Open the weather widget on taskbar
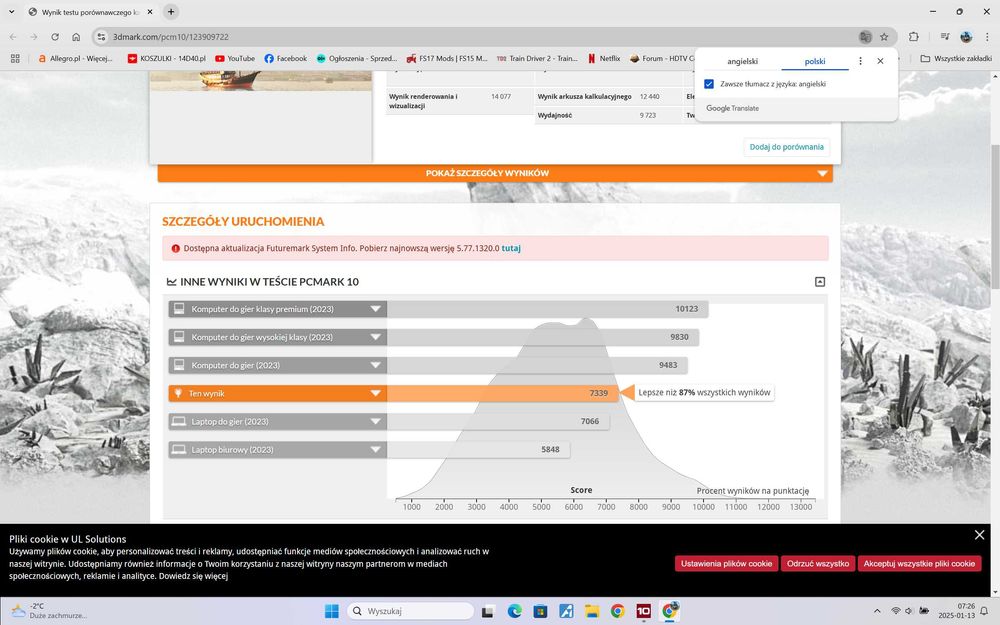This screenshot has height=625, width=1000. (48, 611)
